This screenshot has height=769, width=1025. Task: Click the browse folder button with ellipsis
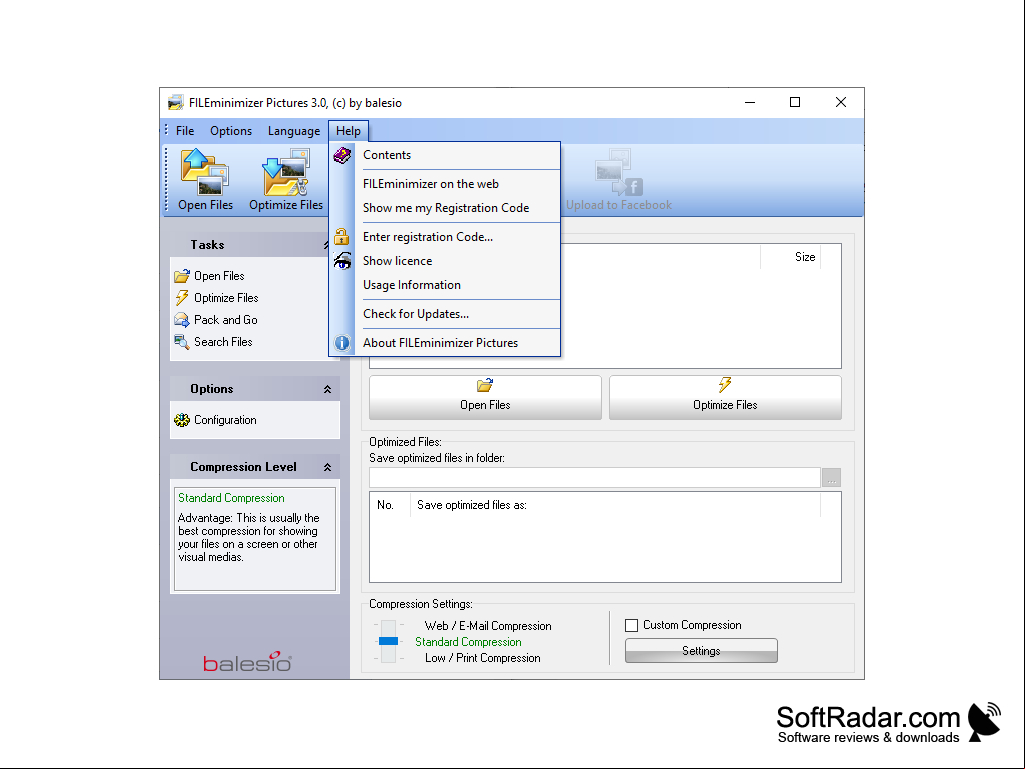[831, 477]
